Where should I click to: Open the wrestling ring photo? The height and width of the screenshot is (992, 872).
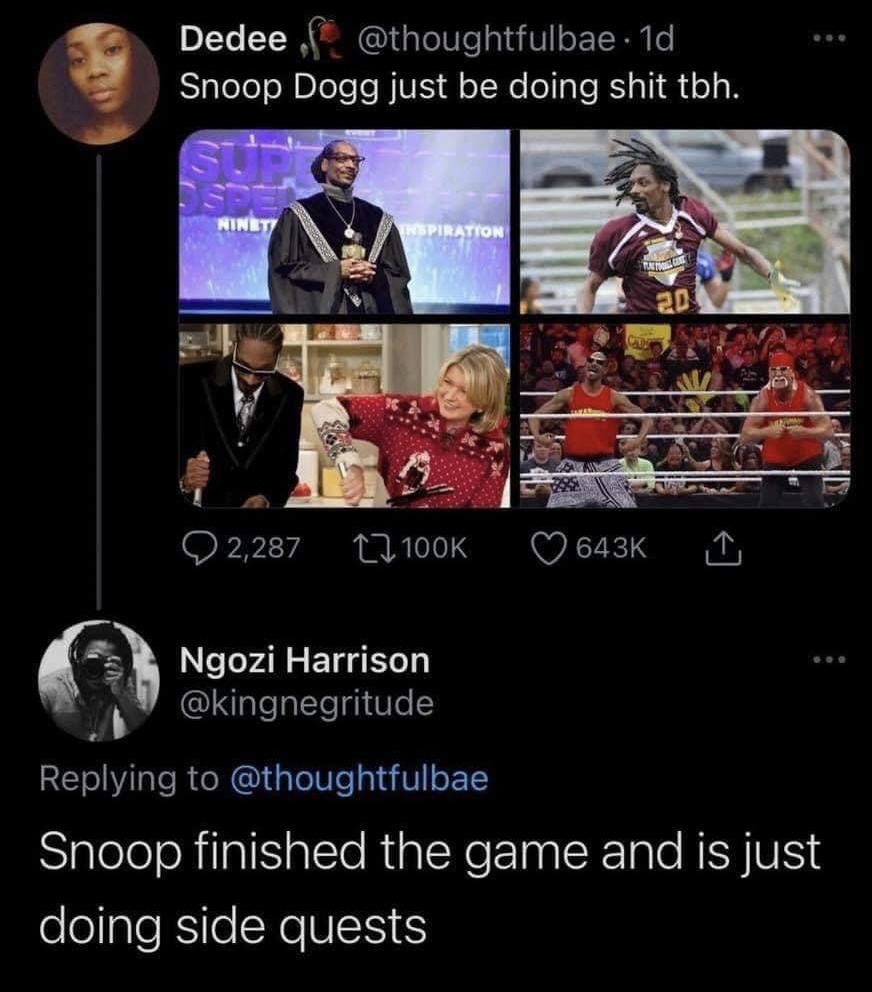(685, 416)
